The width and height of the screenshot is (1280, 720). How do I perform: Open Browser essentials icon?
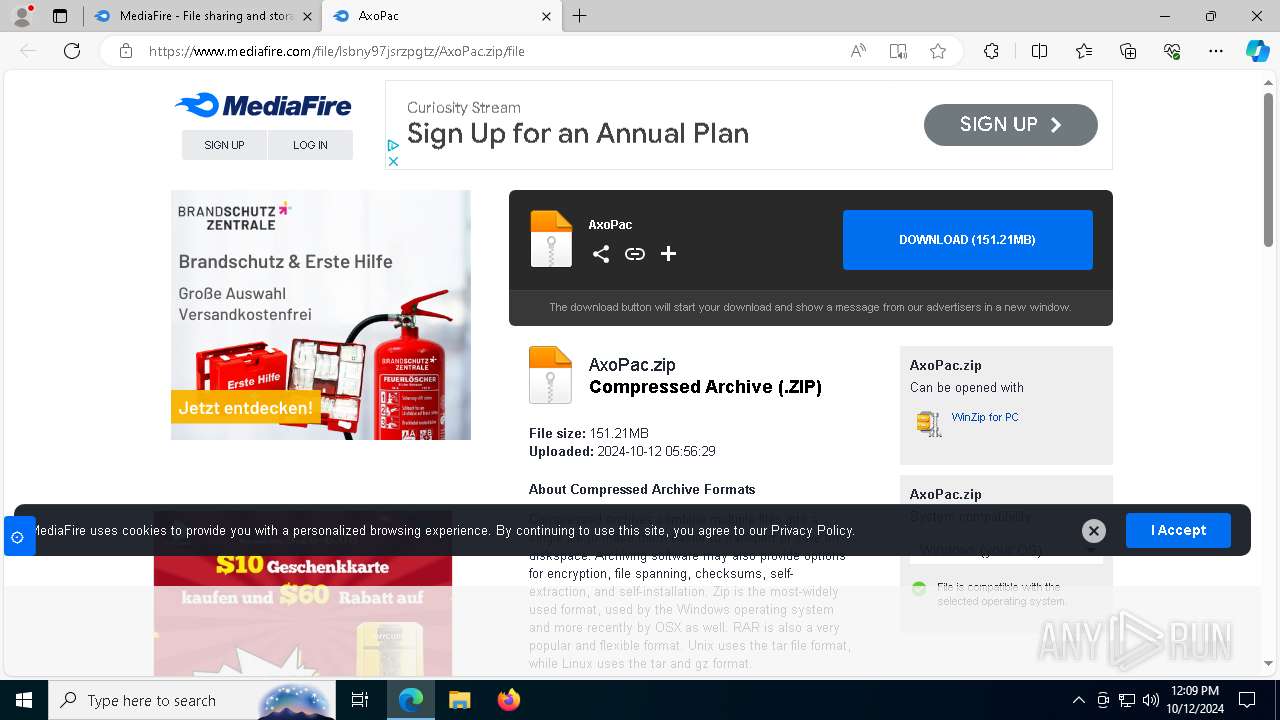click(1172, 51)
